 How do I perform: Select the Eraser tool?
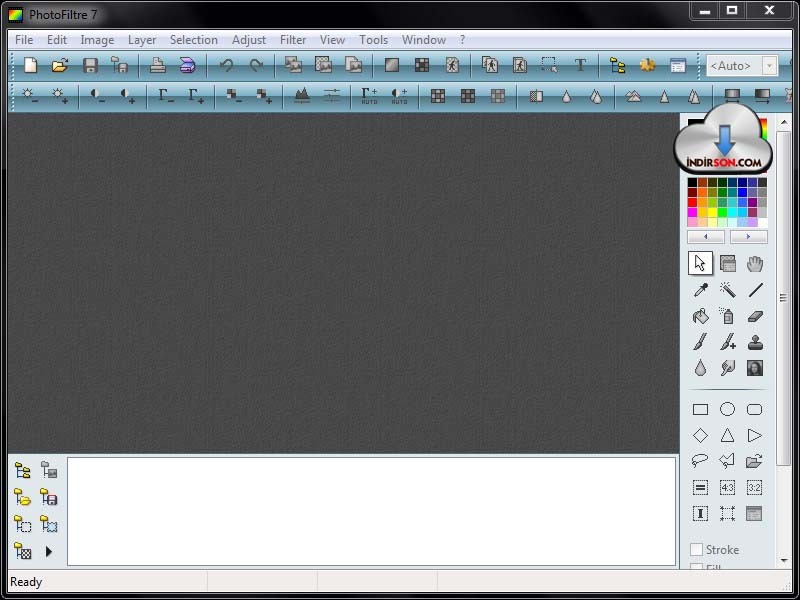[x=755, y=316]
